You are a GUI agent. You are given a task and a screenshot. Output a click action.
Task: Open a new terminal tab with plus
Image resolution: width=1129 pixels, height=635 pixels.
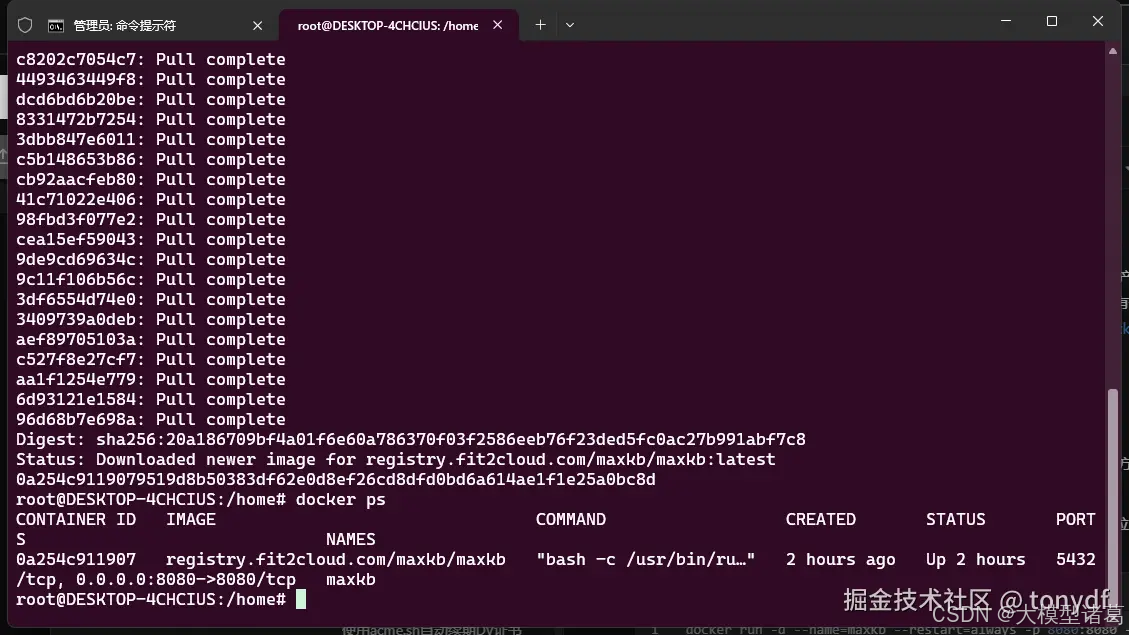540,25
